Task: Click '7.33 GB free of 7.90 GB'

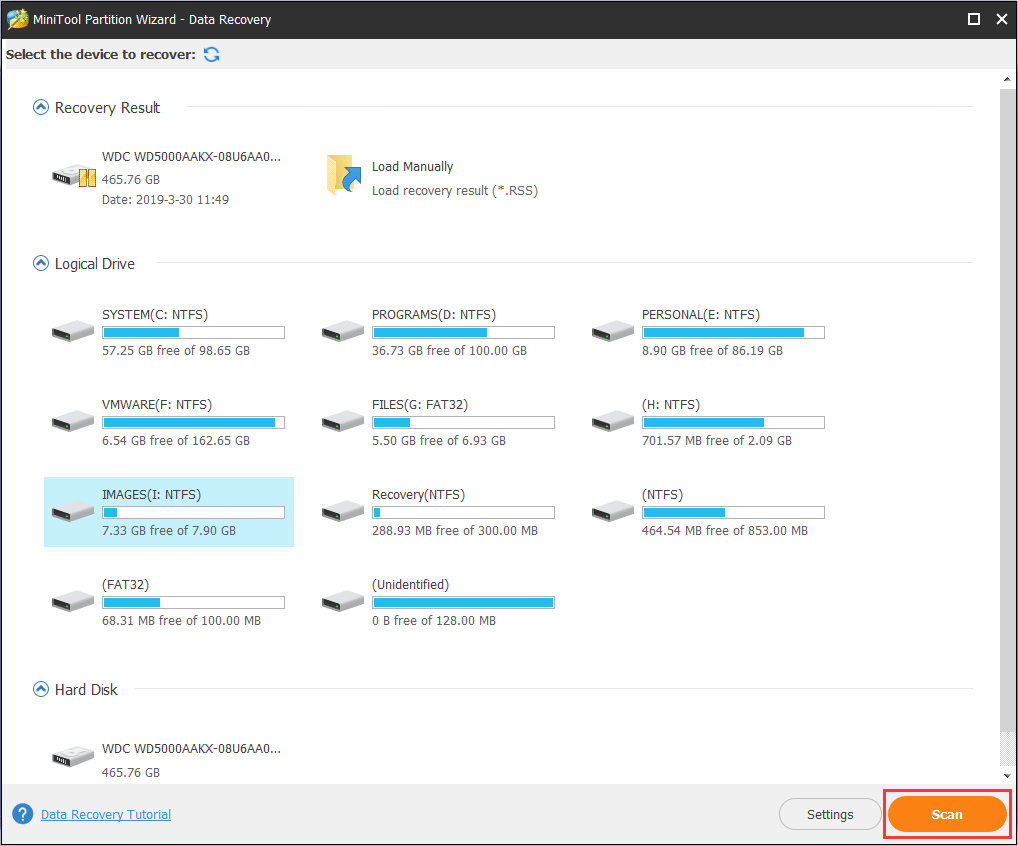Action: coord(169,530)
